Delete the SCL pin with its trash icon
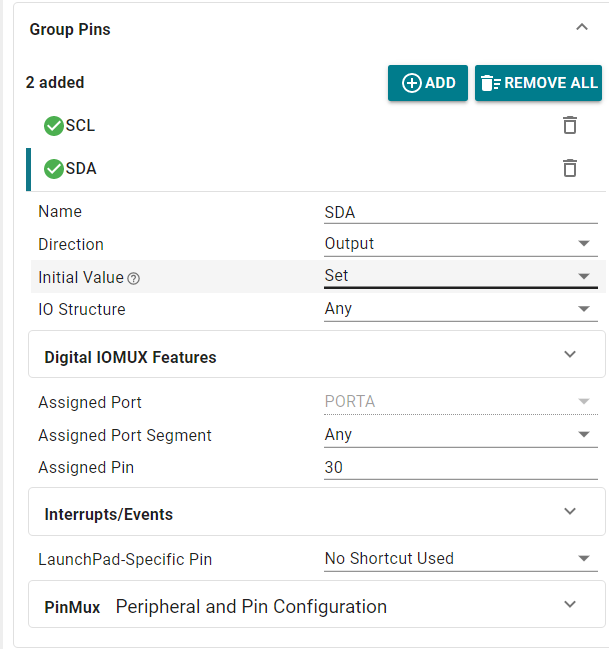The width and height of the screenshot is (609, 649). pyautogui.click(x=570, y=125)
